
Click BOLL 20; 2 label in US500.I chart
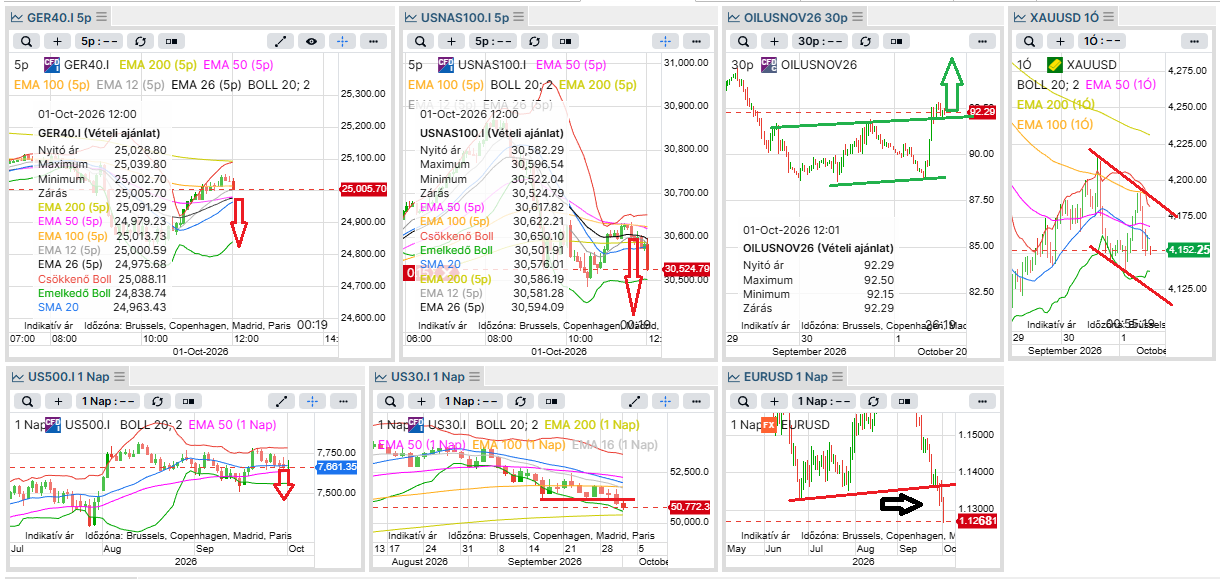point(150,424)
